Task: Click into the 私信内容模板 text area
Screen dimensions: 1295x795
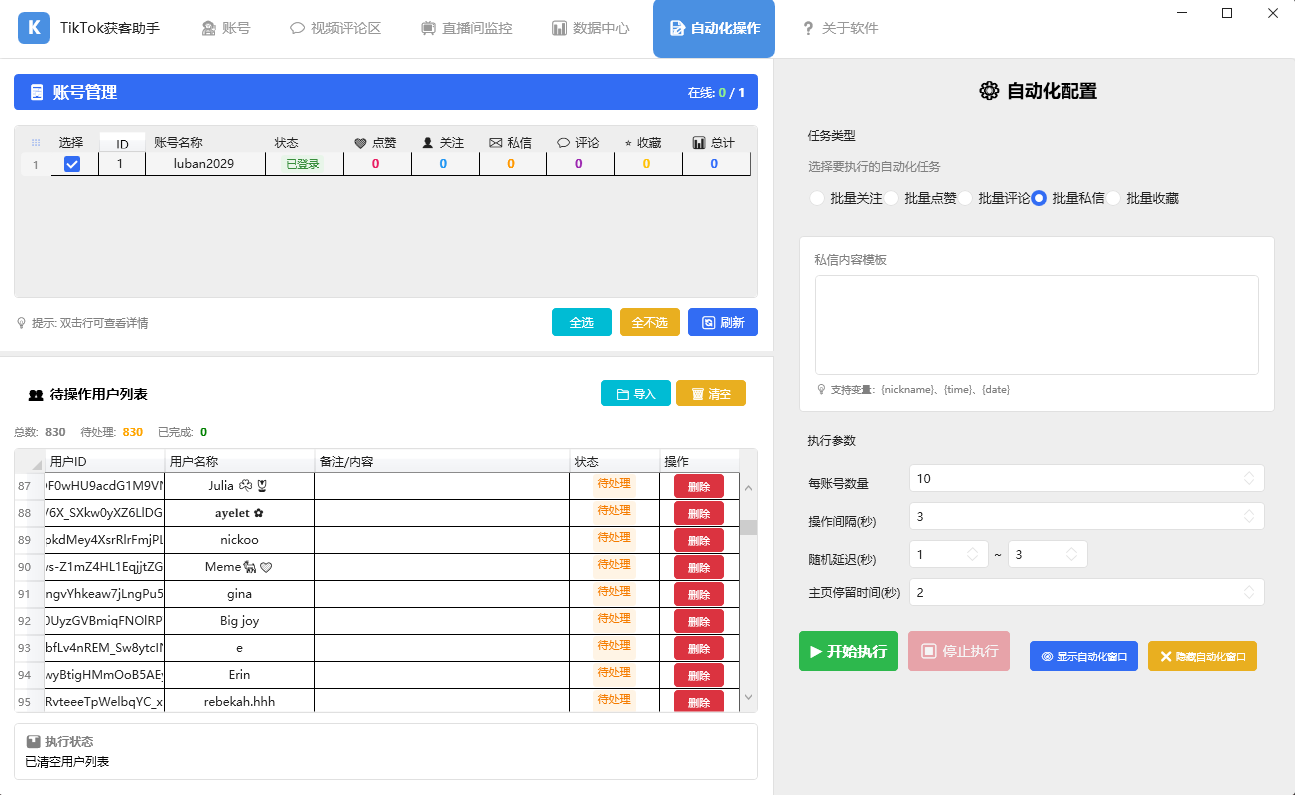Action: click(1036, 325)
